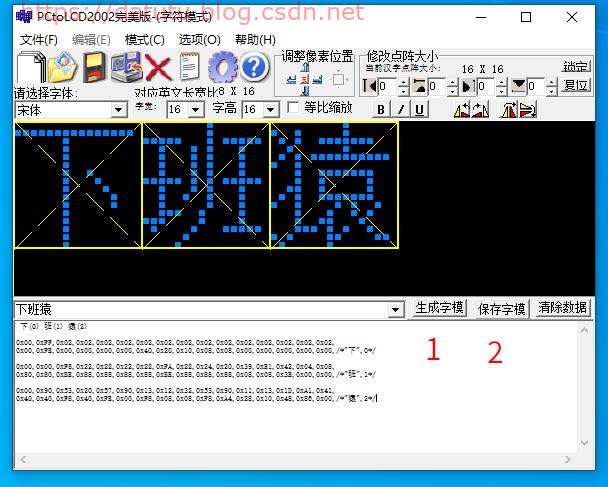Open the 模式(C) menu

[x=144, y=39]
